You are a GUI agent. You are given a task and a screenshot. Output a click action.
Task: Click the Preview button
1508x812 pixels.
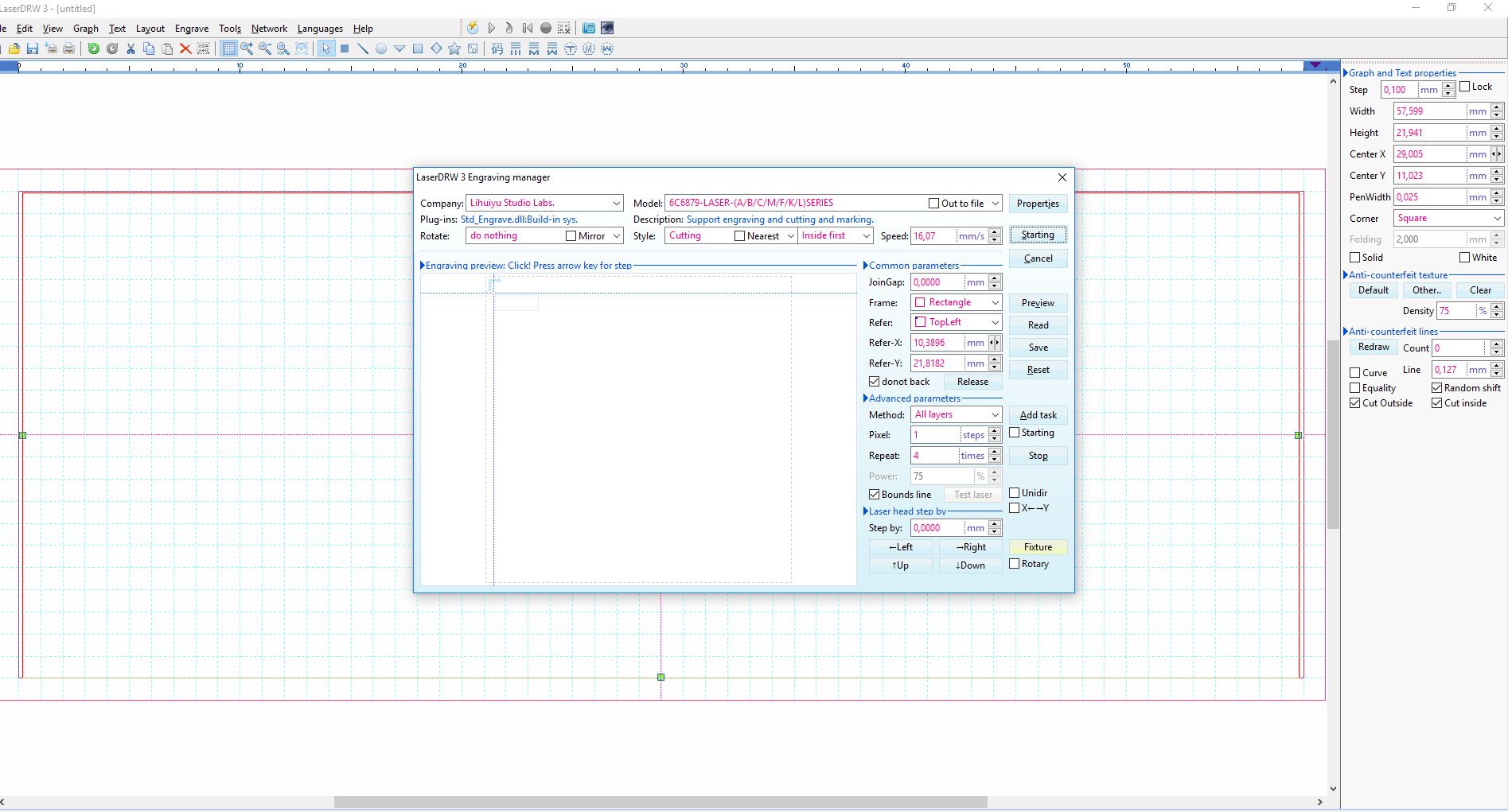pos(1038,303)
